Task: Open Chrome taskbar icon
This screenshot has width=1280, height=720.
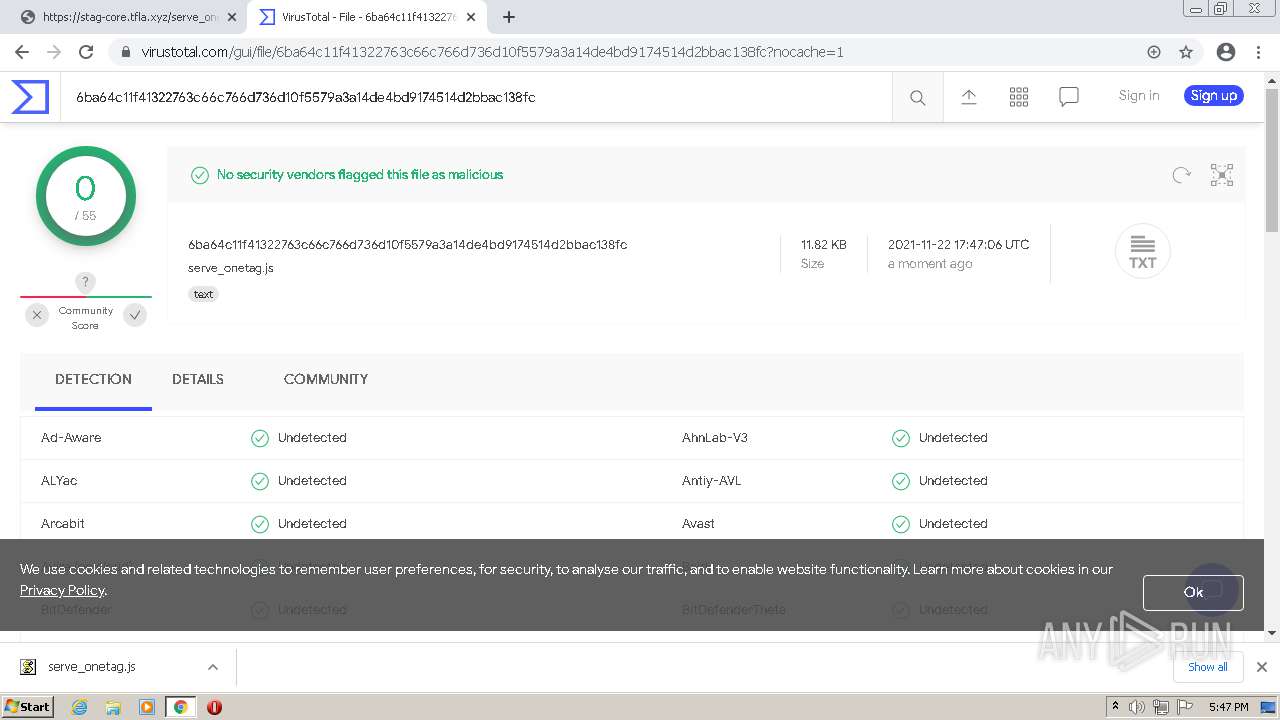Action: click(x=180, y=707)
